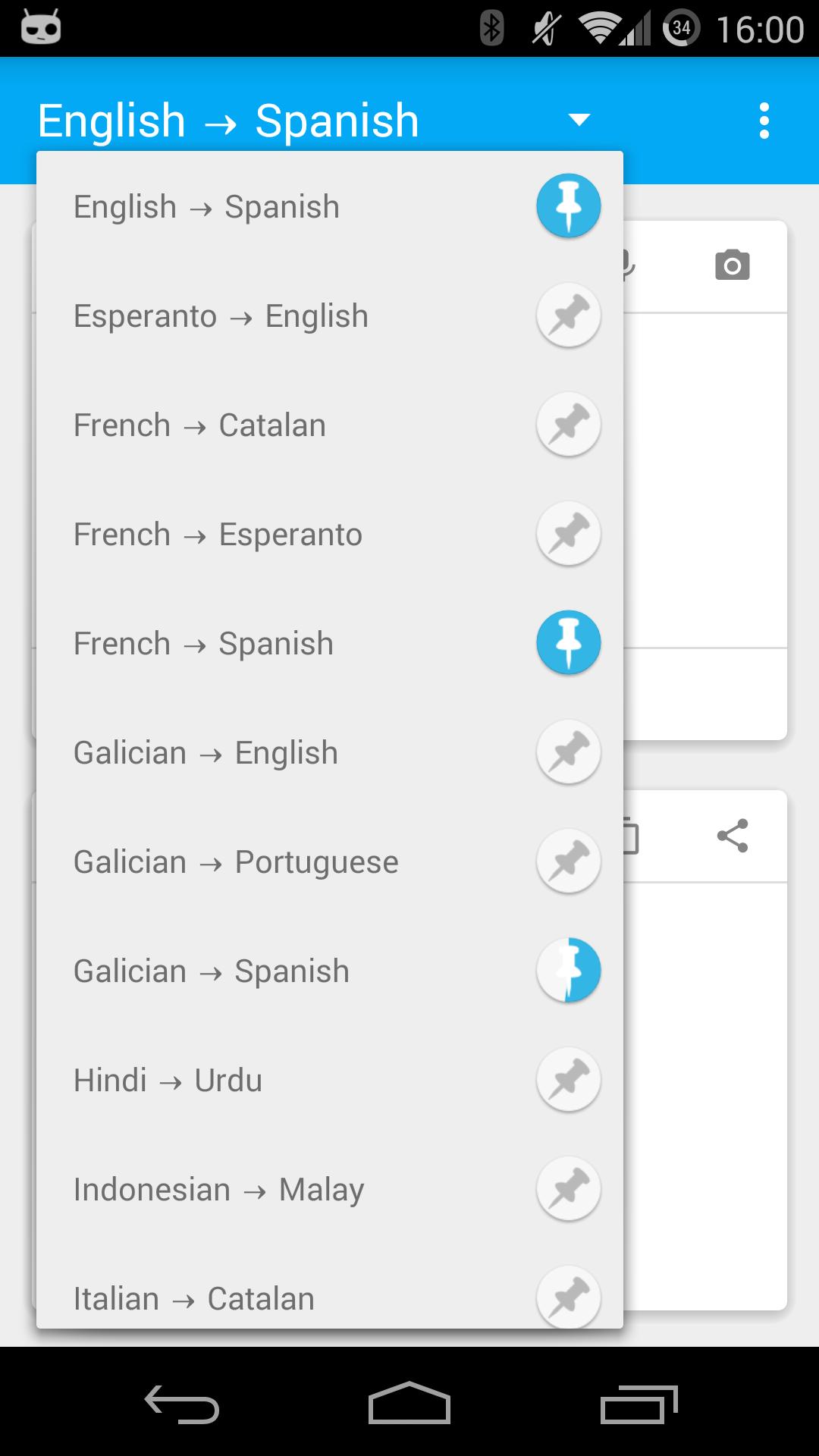
Task: Unpin the French → Spanish pair
Action: coord(568,642)
